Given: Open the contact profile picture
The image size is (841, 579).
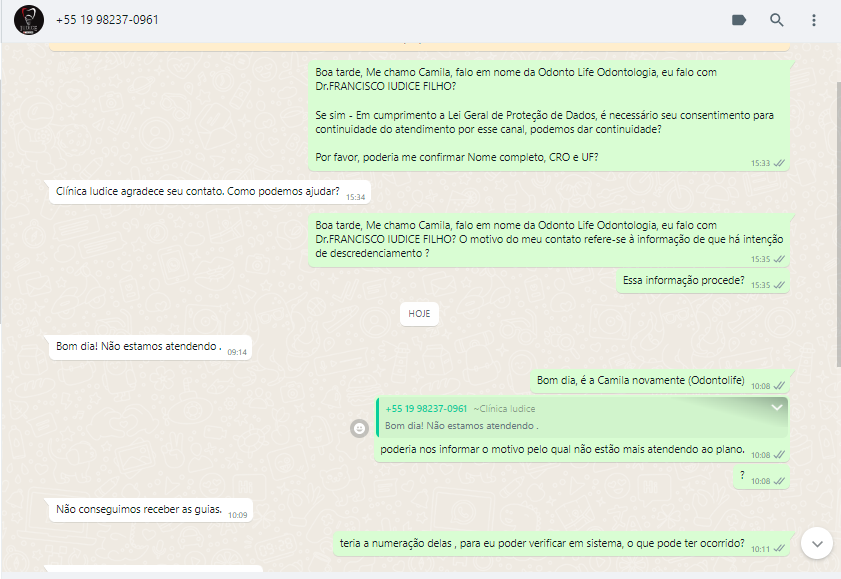Looking at the screenshot, I should coord(28,20).
